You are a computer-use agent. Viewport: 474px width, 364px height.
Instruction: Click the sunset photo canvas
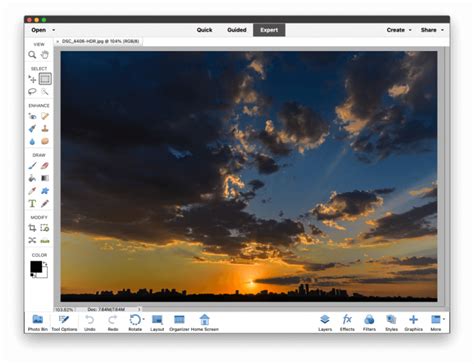coord(249,176)
